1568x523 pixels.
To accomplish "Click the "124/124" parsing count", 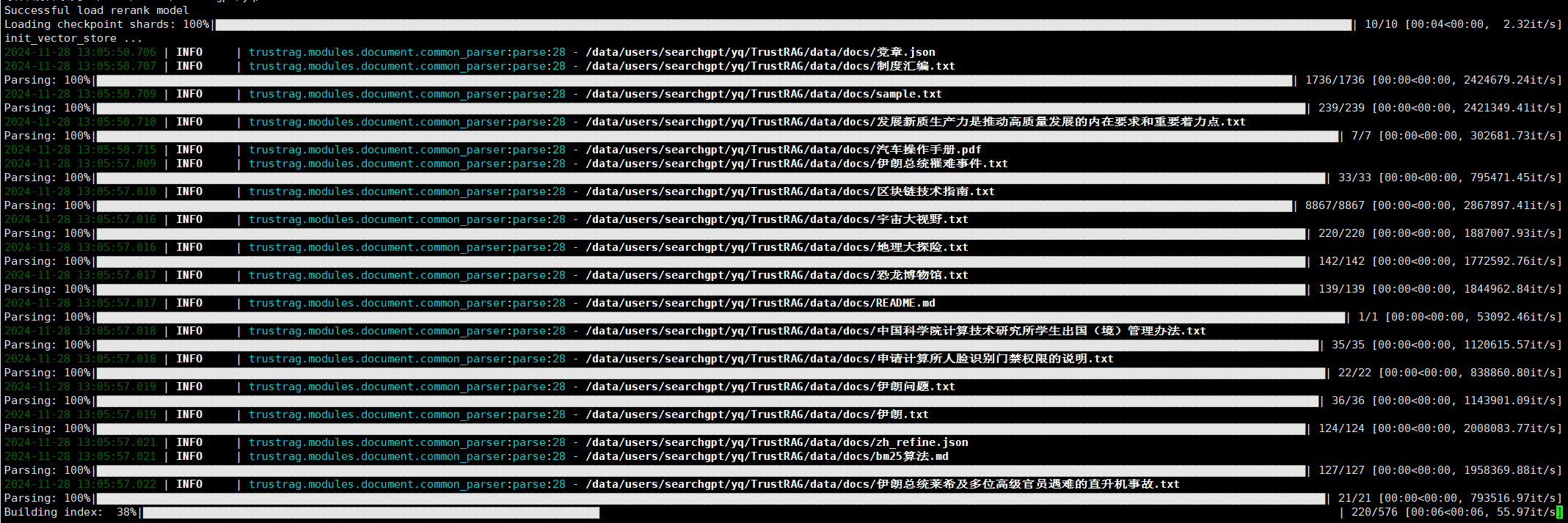I will point(1341,428).
